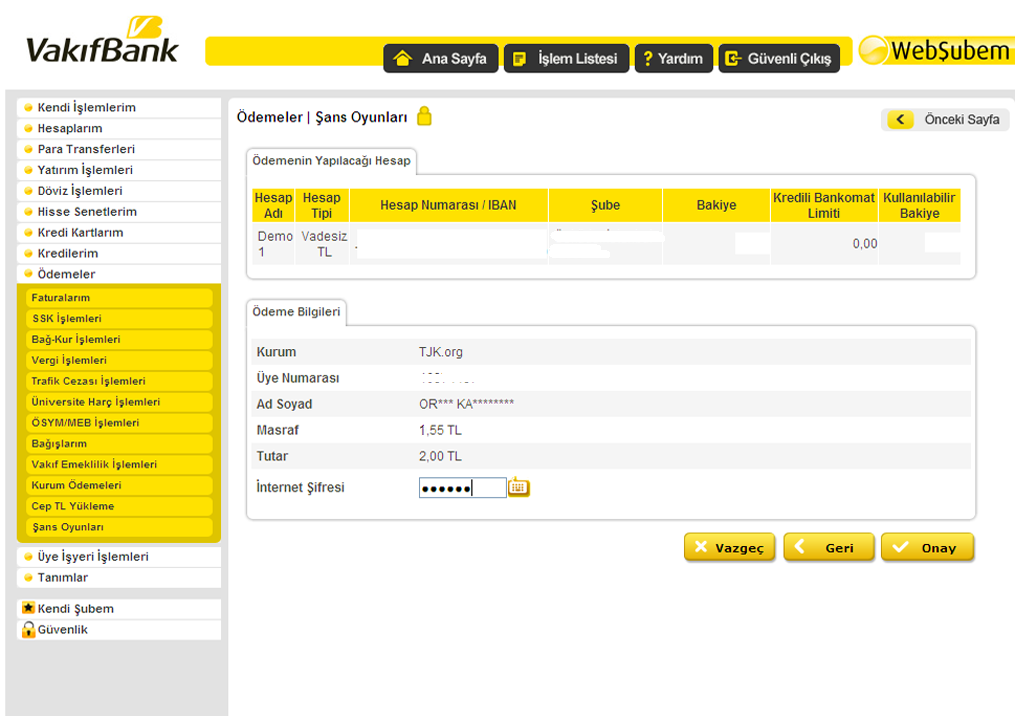Click the exit icon in Güvenli Çıkış
The image size is (1015, 716).
pos(732,59)
